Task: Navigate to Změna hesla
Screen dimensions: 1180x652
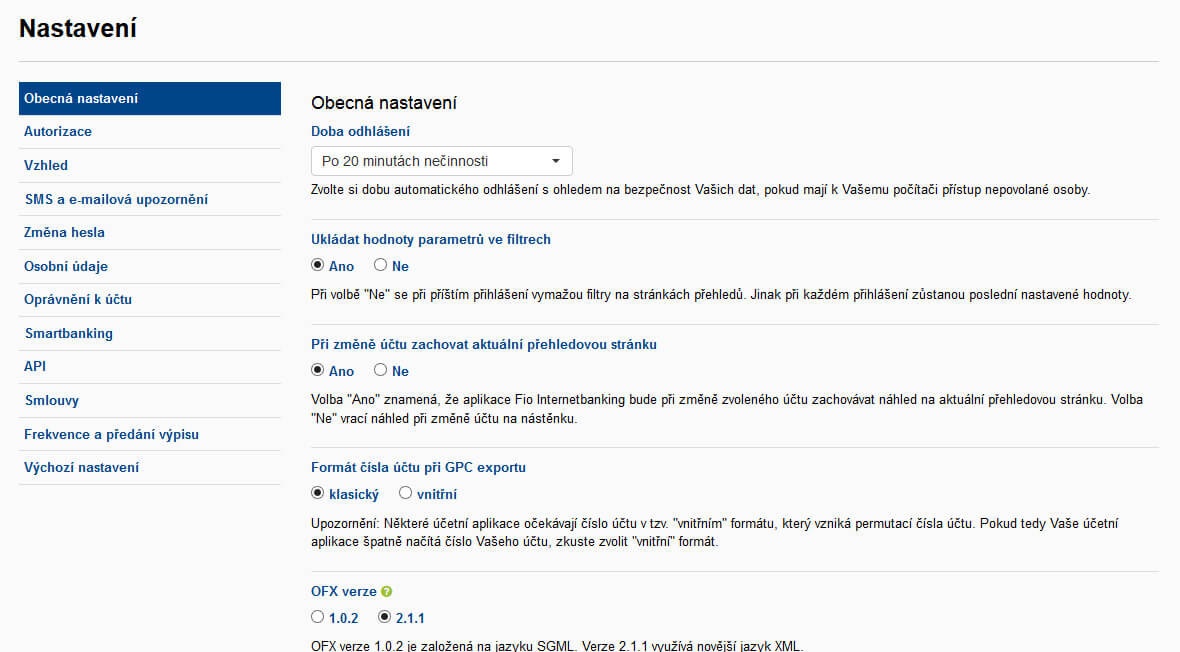Action: tap(64, 232)
